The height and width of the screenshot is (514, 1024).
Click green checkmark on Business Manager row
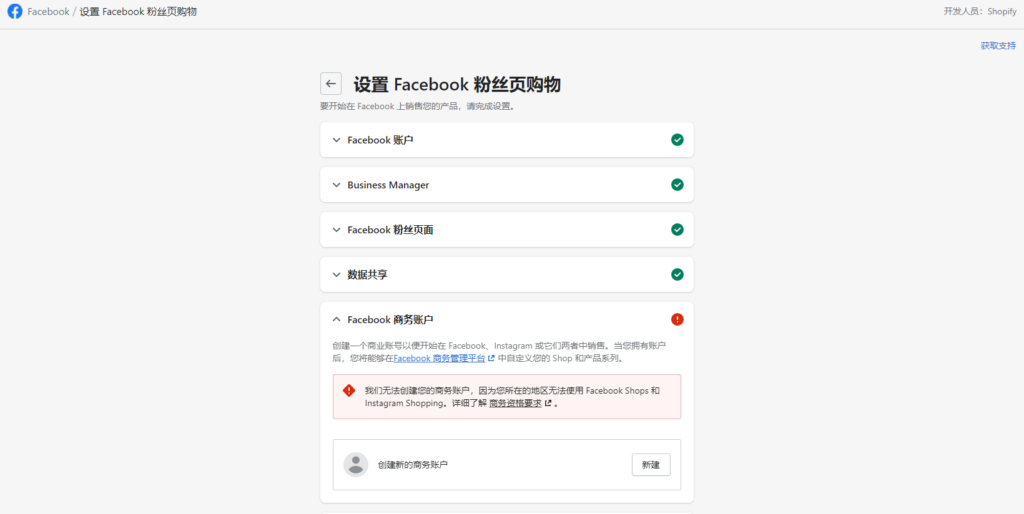[x=677, y=185]
